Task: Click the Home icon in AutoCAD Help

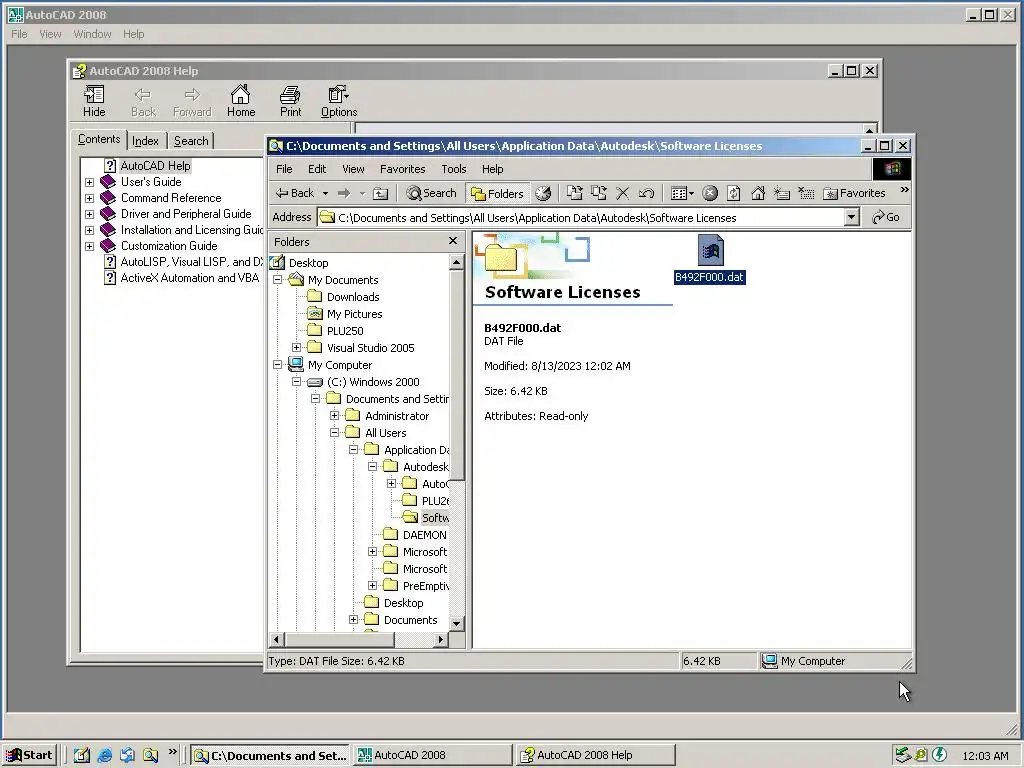Action: click(241, 101)
